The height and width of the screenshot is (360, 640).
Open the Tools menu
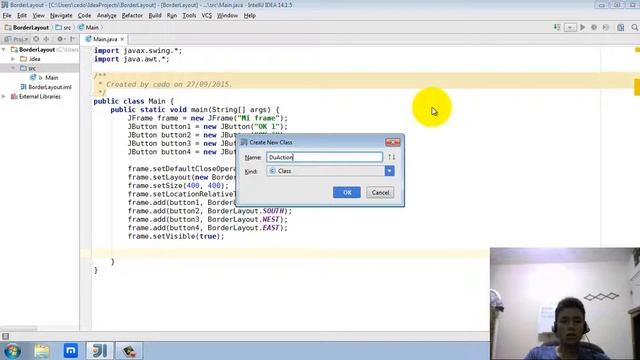189,16
